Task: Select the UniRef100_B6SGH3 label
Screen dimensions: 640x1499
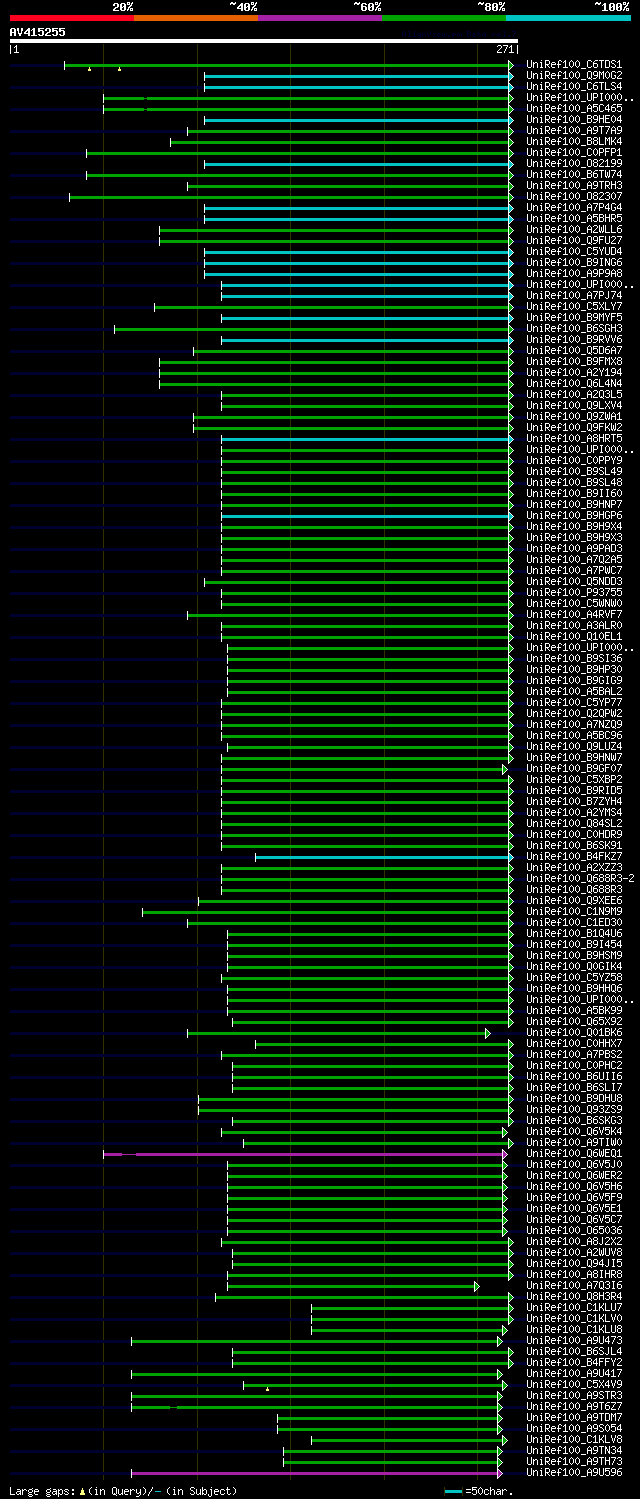Action: click(573, 329)
